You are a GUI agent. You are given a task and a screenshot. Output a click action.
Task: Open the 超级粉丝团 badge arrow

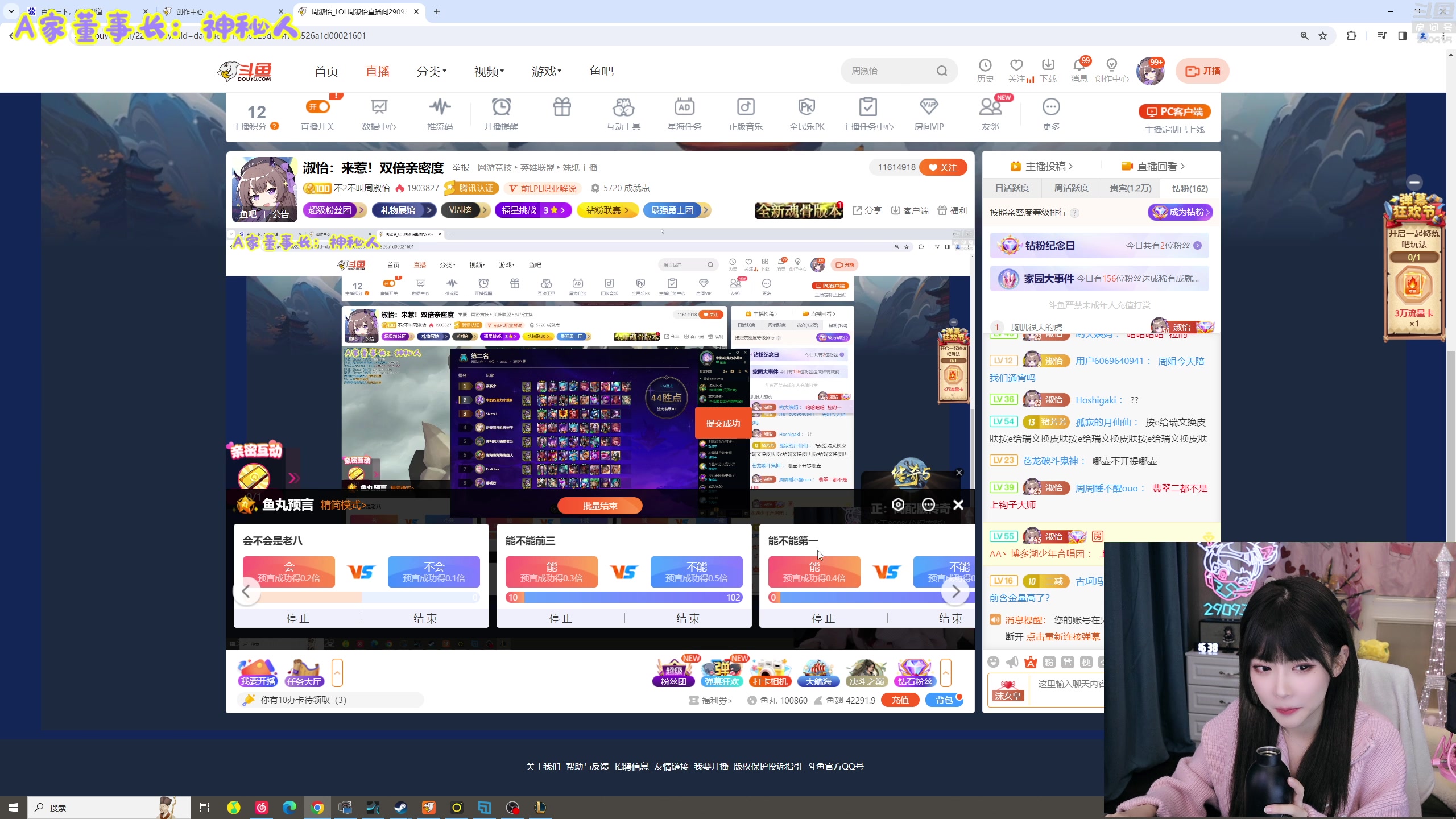point(361,210)
